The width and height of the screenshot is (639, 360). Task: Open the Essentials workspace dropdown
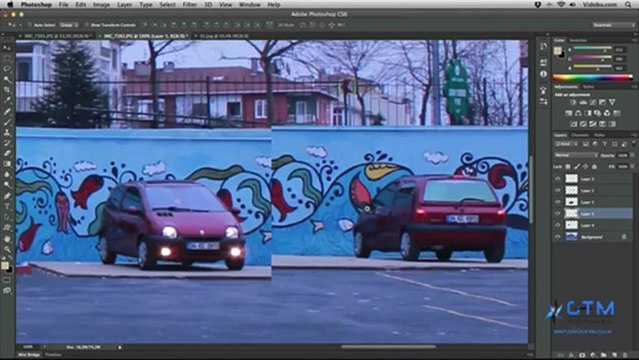pyautogui.click(x=613, y=25)
